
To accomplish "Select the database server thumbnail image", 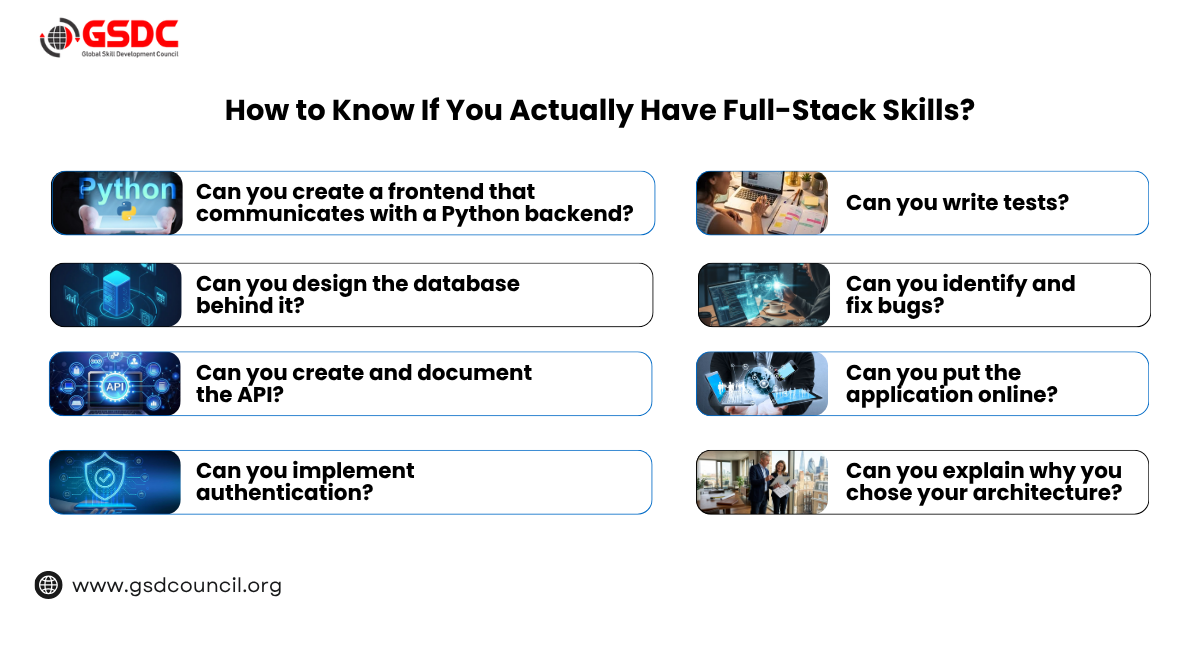I will tap(116, 295).
